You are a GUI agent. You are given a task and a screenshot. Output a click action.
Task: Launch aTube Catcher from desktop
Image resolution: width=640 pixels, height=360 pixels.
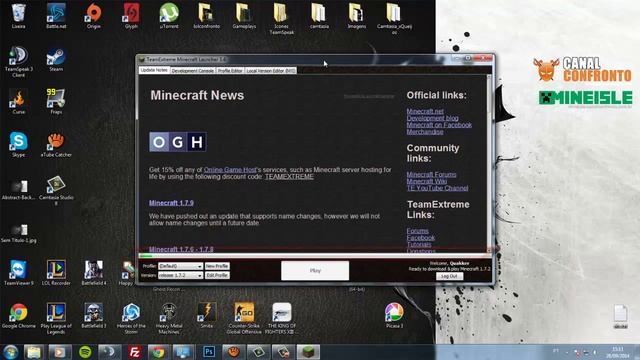(x=56, y=145)
